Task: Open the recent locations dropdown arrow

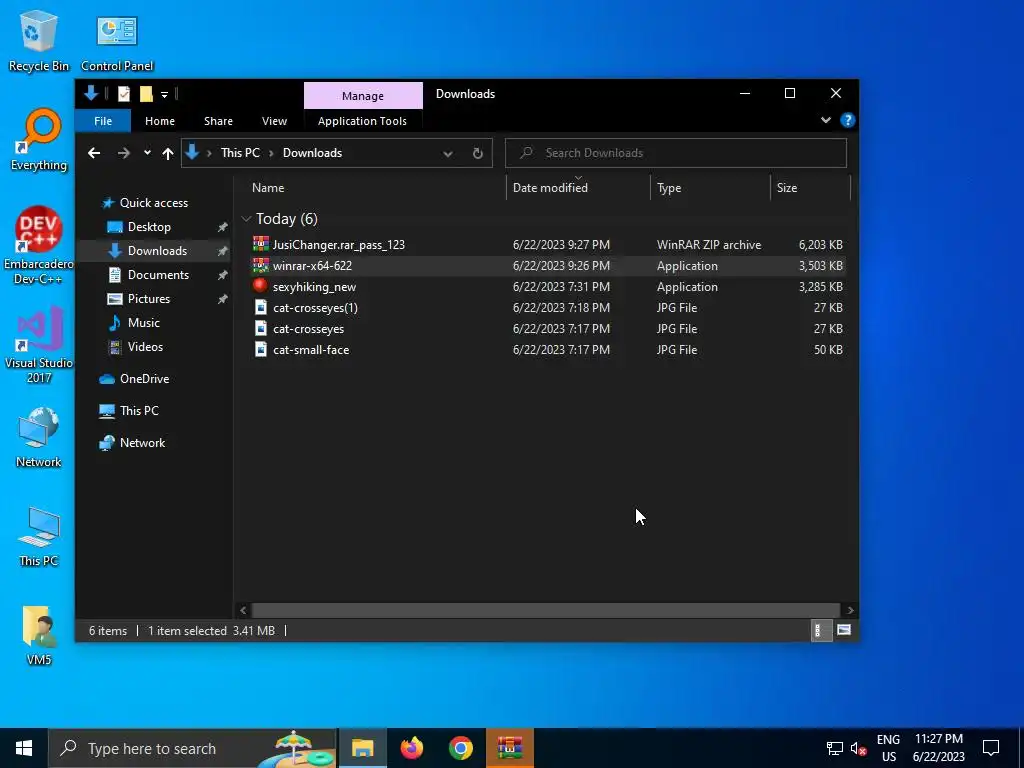Action: 148,153
